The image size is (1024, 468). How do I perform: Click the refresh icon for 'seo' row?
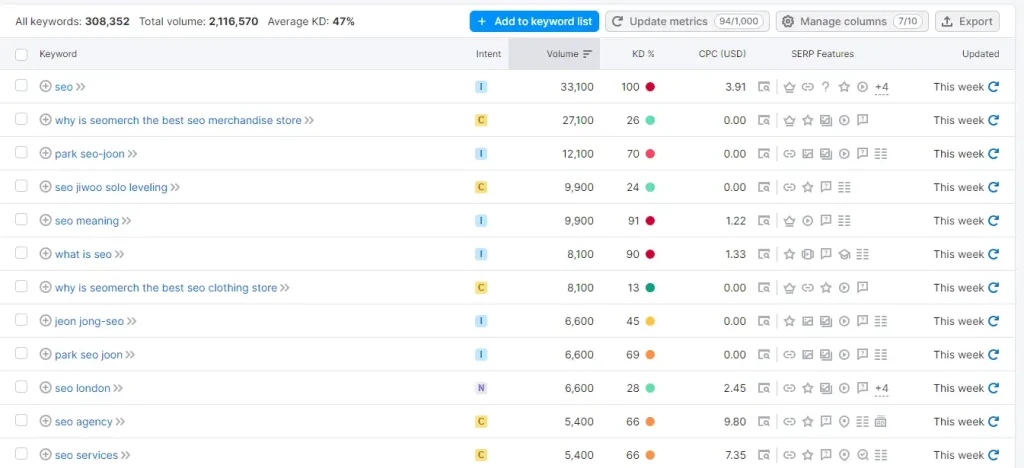tap(993, 87)
